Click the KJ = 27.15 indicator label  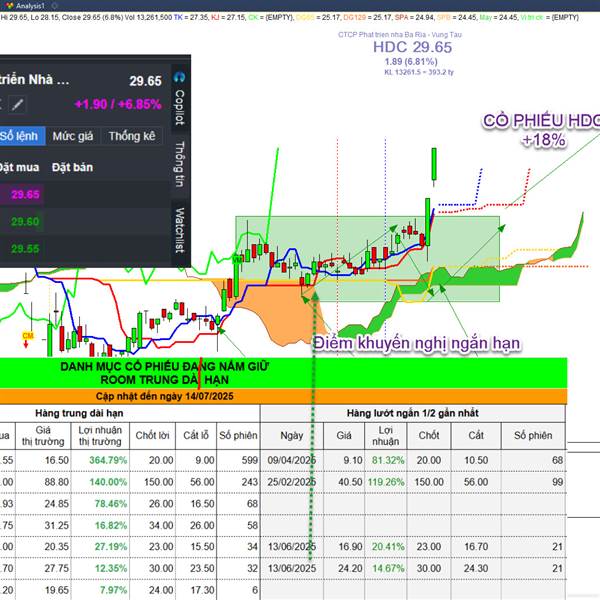(x=228, y=18)
